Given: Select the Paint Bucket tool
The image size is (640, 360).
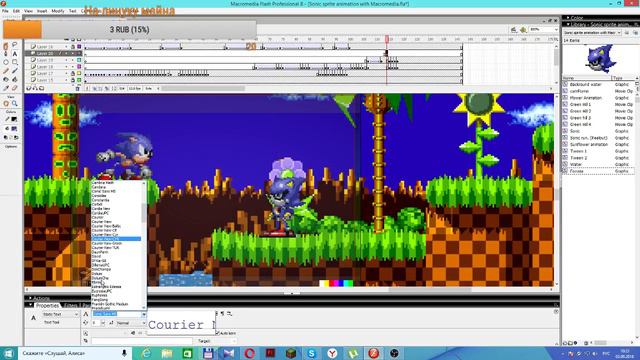Looking at the screenshot, I should tap(15, 80).
